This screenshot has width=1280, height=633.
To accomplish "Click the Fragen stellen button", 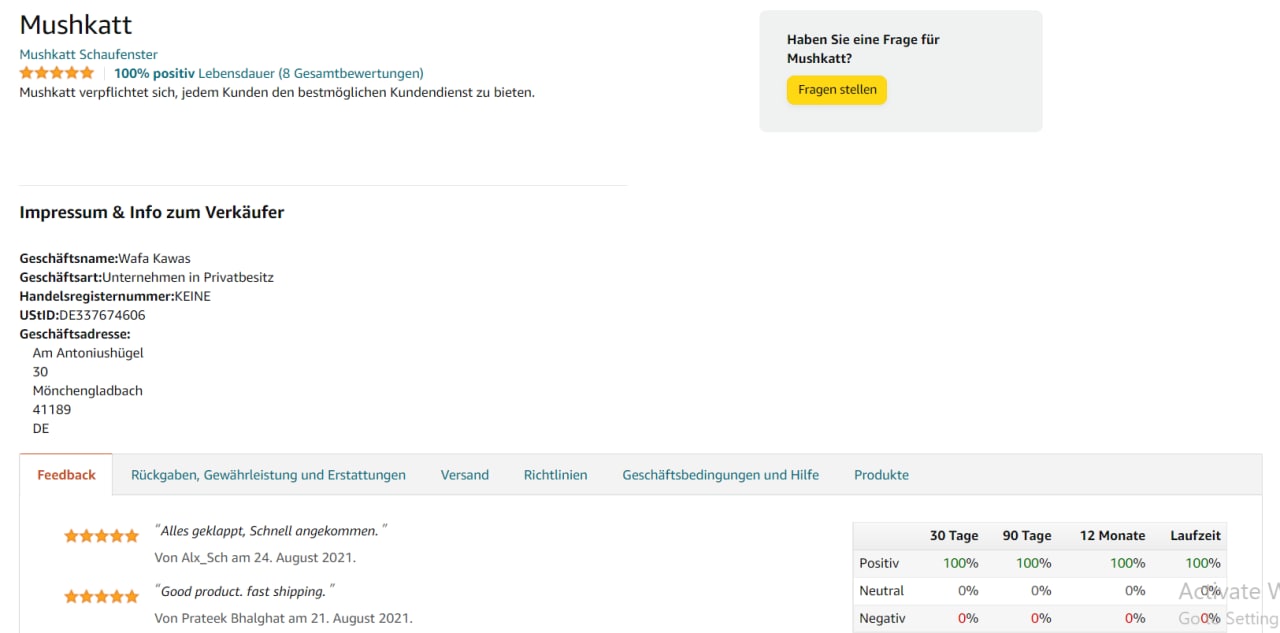I will coord(837,90).
